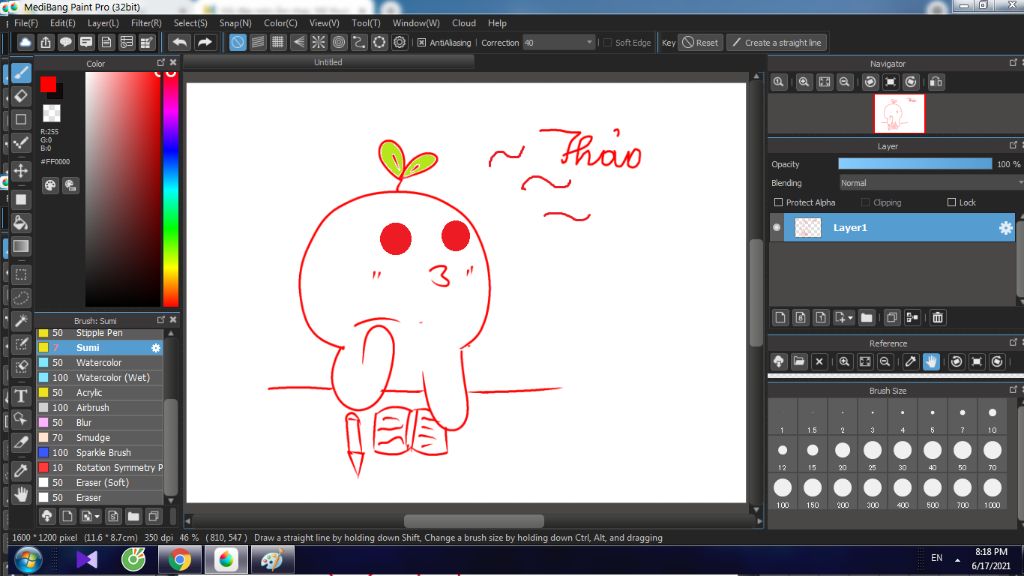Open Snap settings gear icon
The image size is (1024, 576).
click(399, 42)
